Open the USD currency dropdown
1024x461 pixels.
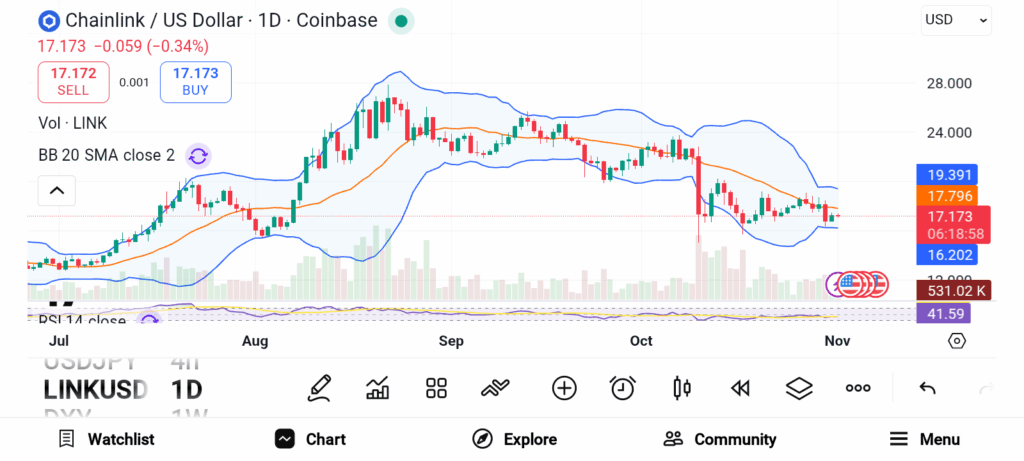955,19
